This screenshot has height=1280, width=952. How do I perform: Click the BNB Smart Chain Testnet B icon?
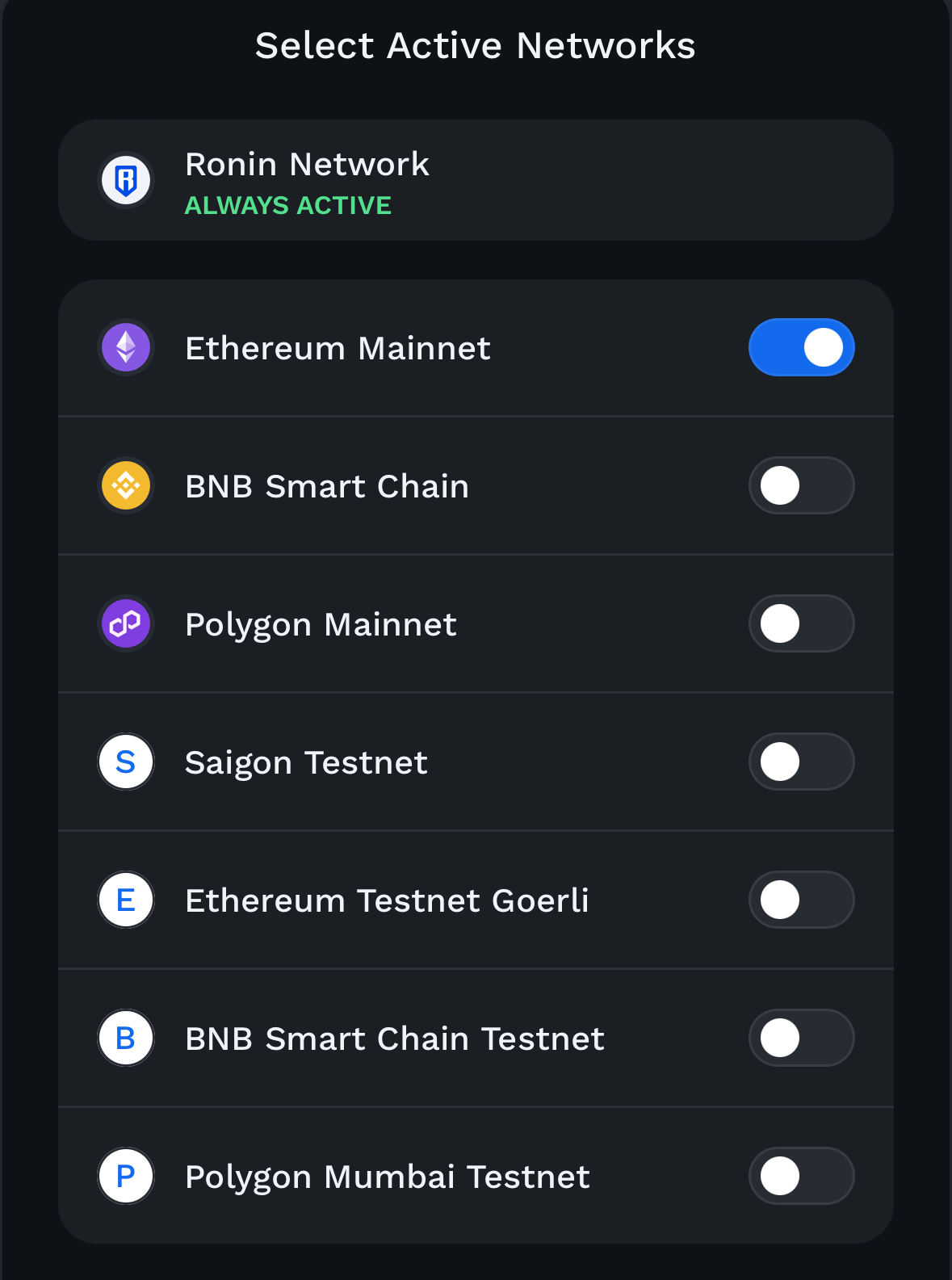pos(126,1039)
